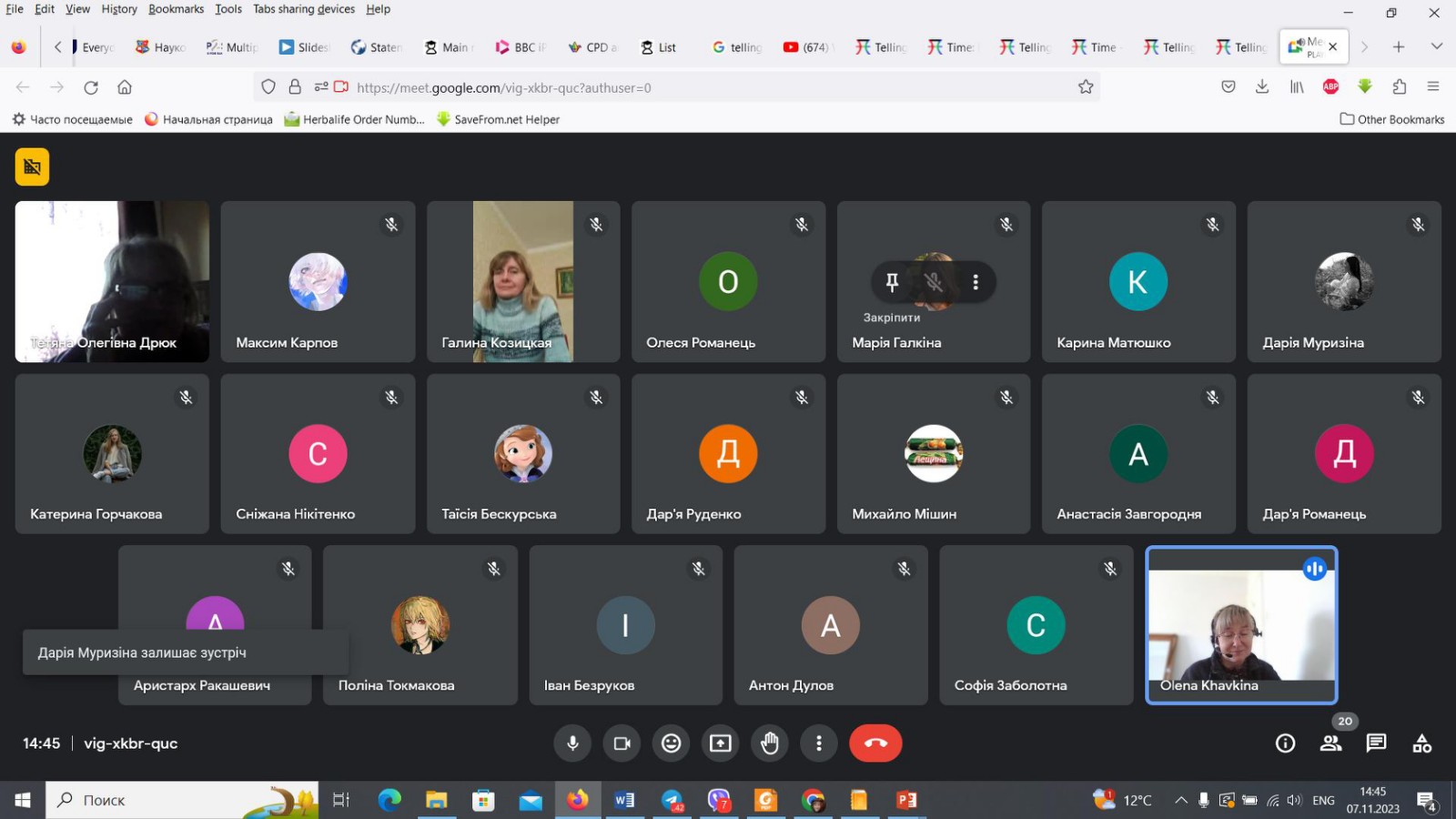Click the leave call red button
This screenshot has width=1456, height=819.
[x=875, y=743]
